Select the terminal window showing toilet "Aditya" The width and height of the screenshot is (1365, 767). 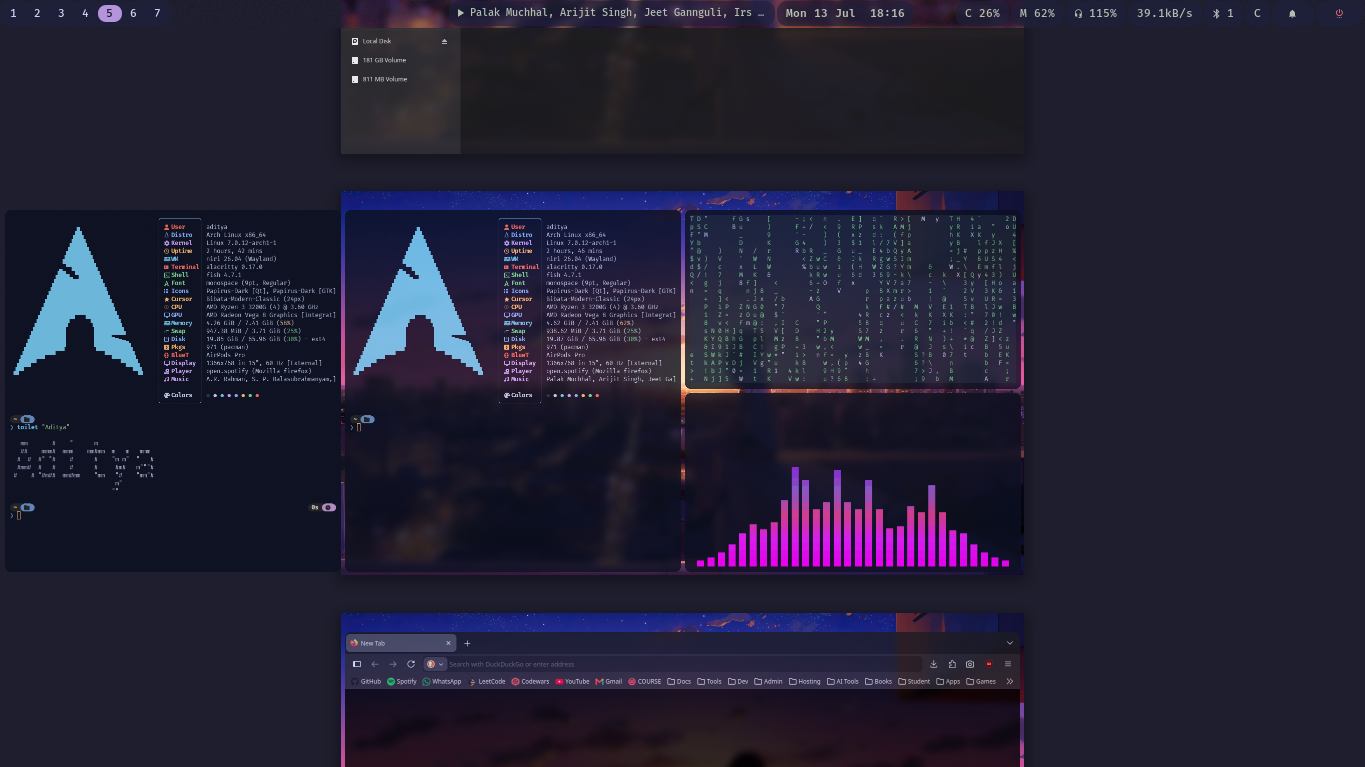[x=172, y=391]
